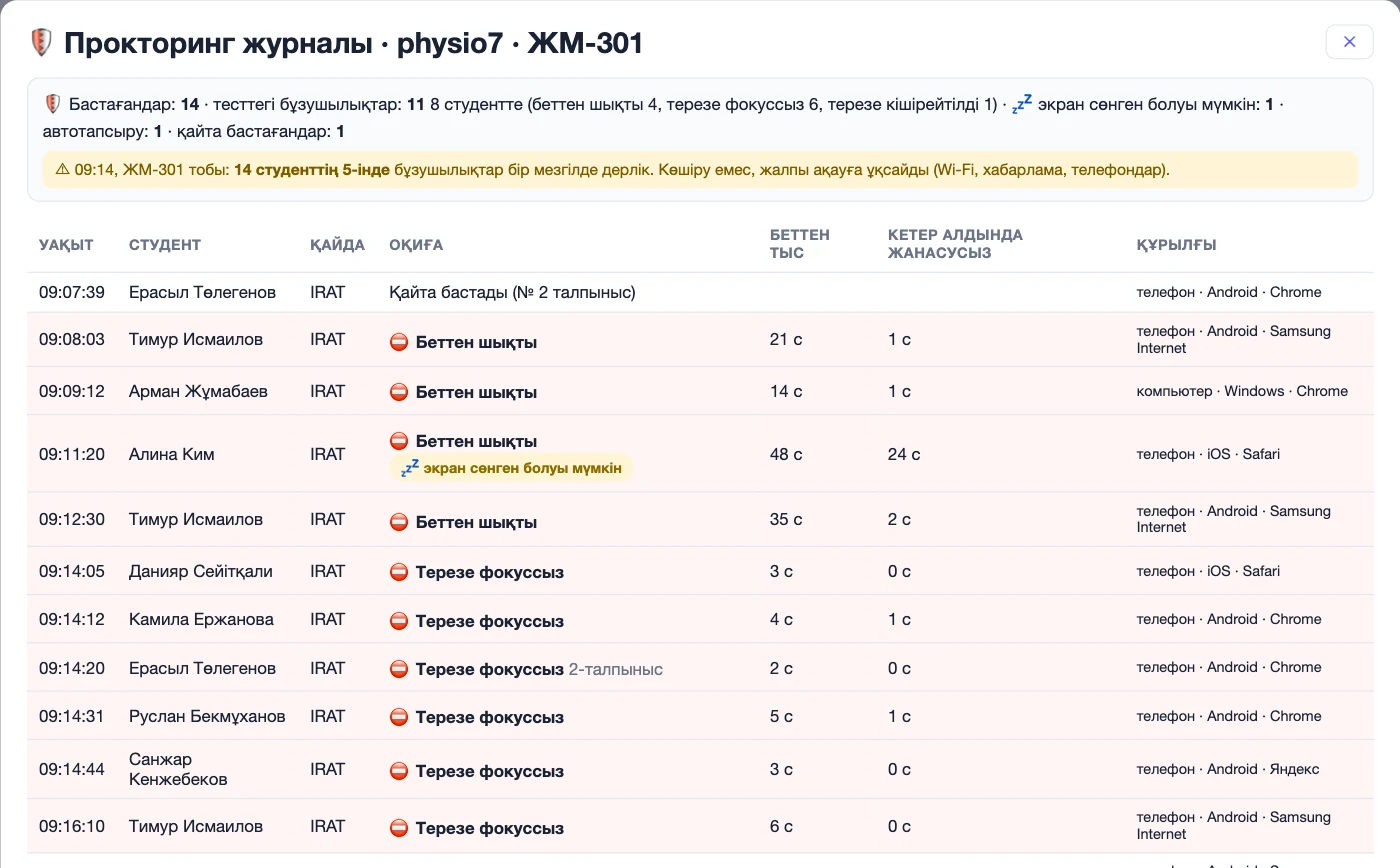Click the shield icon beside the Прокторинг журналы title
The height and width of the screenshot is (868, 1400).
coord(41,42)
